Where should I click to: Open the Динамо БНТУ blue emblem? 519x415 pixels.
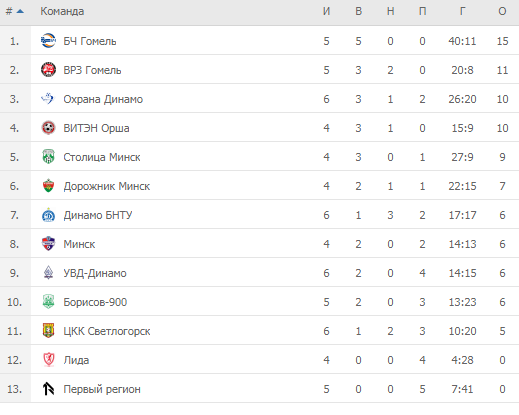(x=48, y=215)
